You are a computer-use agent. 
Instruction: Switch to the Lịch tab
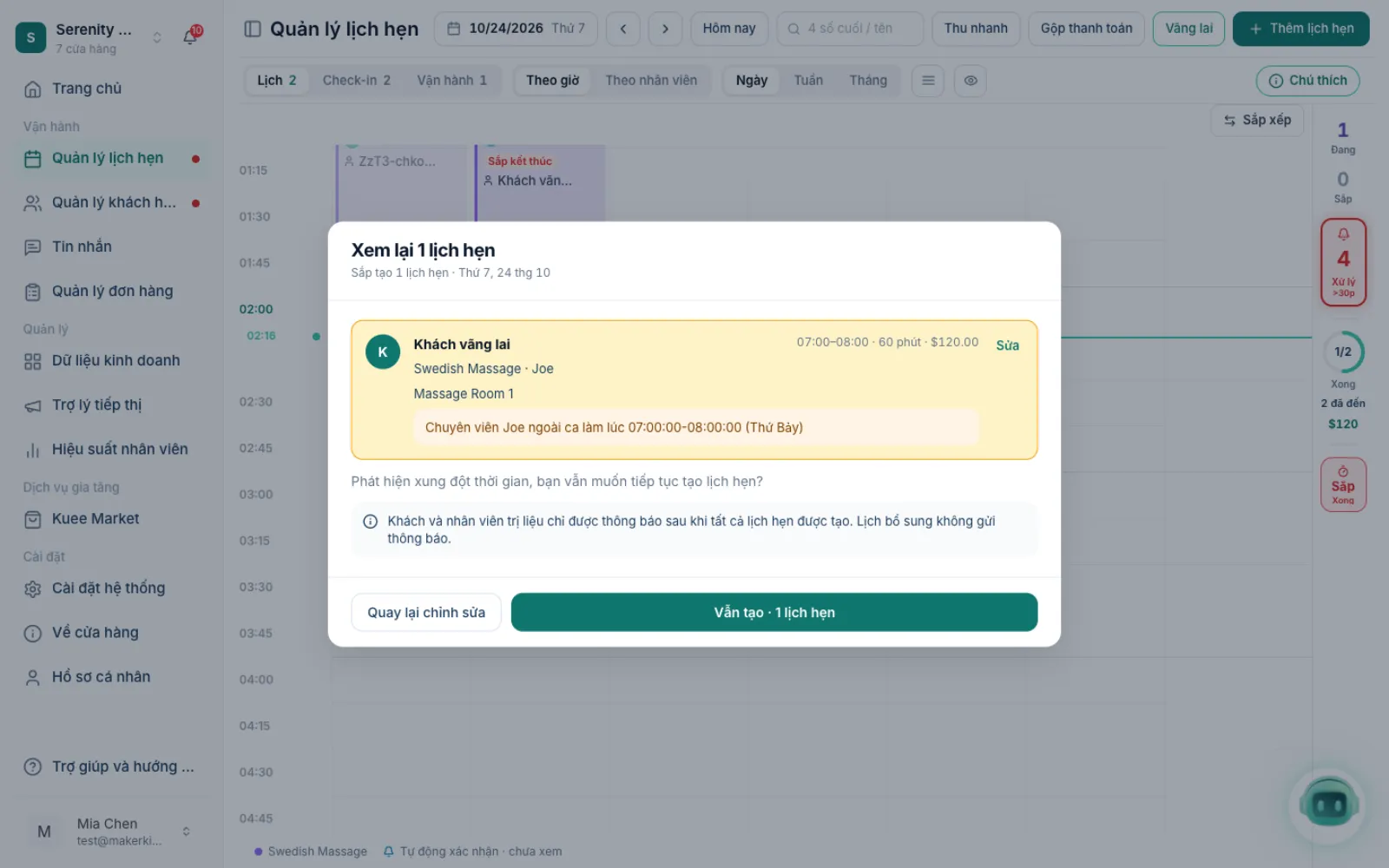point(276,81)
